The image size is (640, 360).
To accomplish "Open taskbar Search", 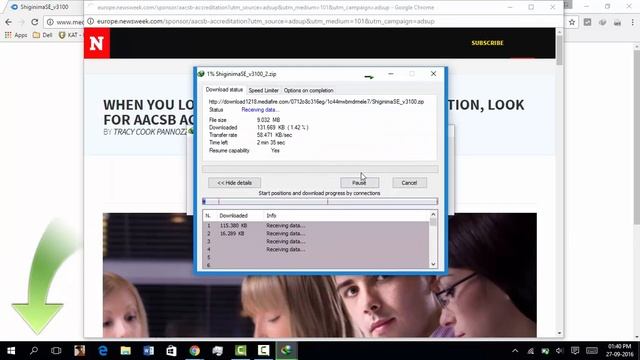I will [x=34, y=350].
